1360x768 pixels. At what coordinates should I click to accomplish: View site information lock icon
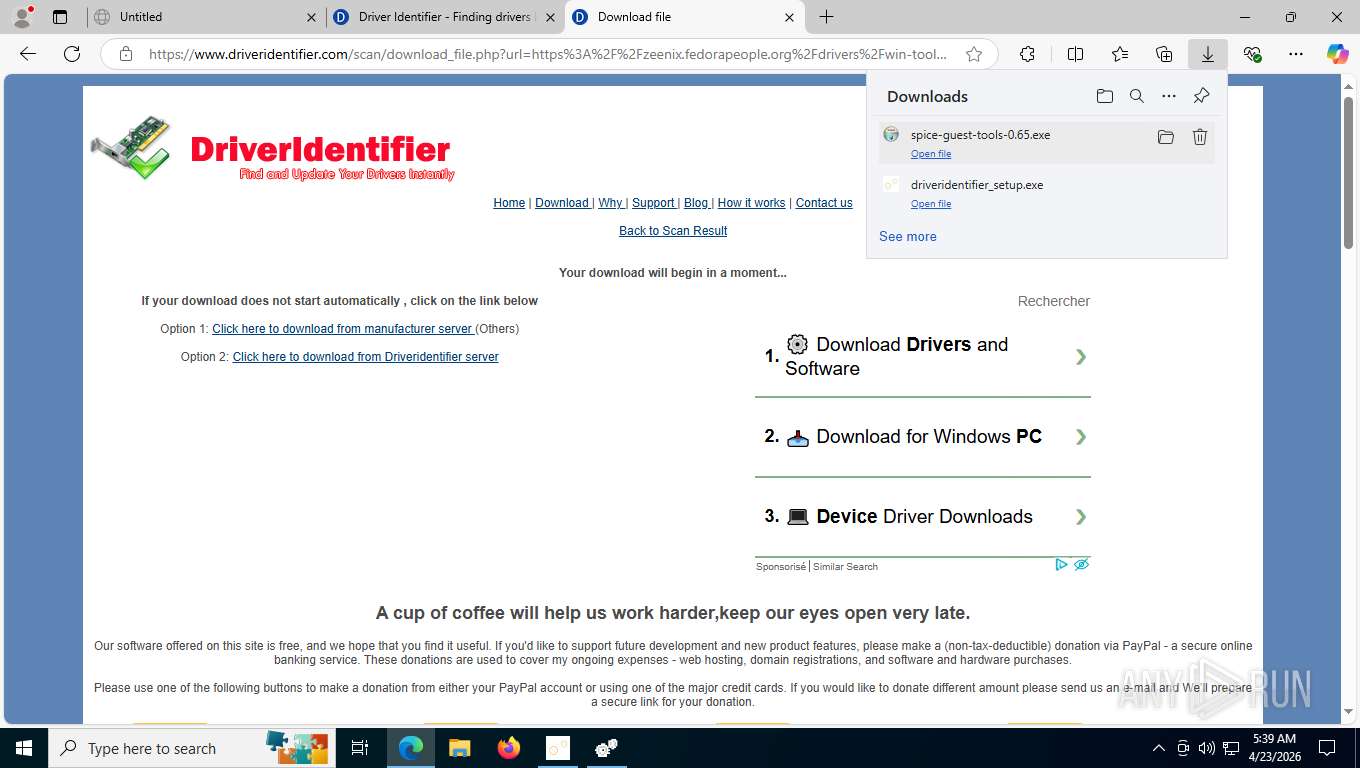tap(126, 54)
